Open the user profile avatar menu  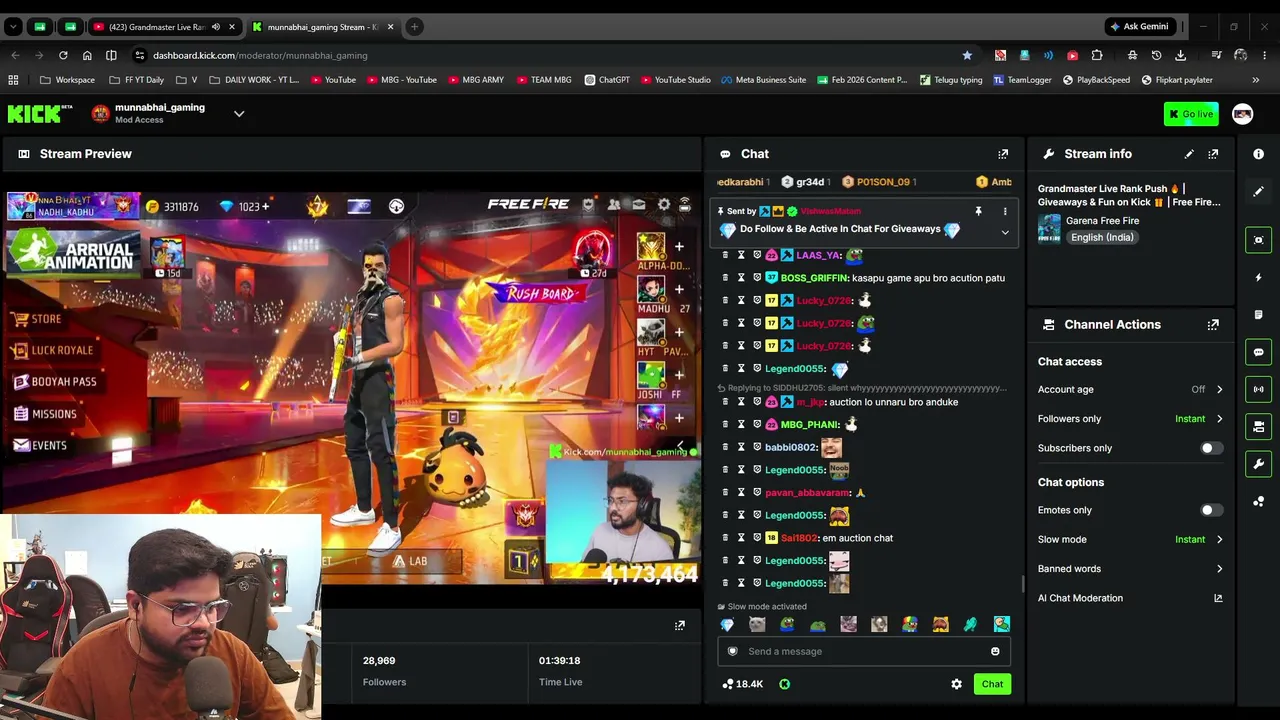coord(1243,114)
